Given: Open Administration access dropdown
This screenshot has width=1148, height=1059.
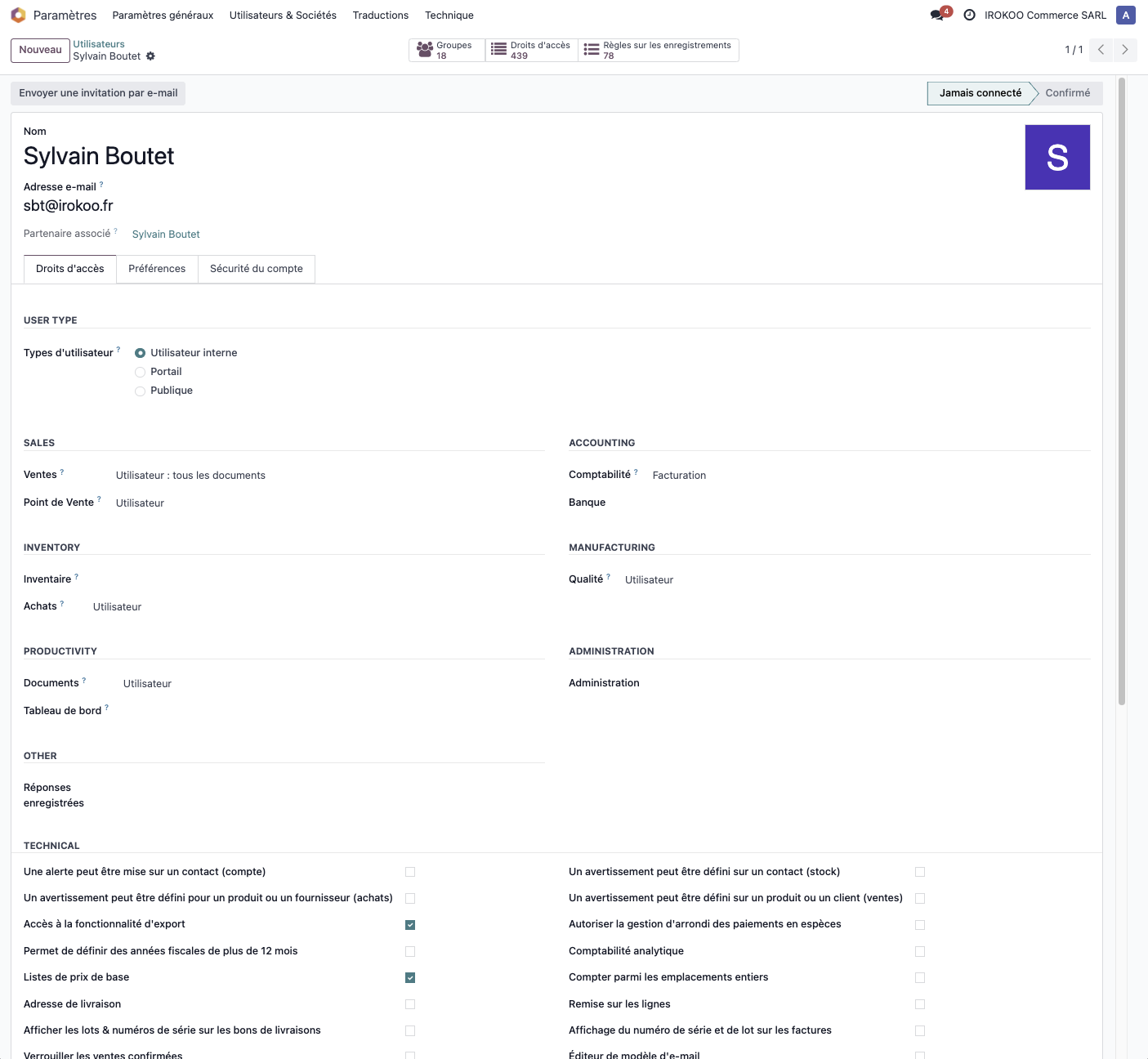Looking at the screenshot, I should tap(871, 683).
